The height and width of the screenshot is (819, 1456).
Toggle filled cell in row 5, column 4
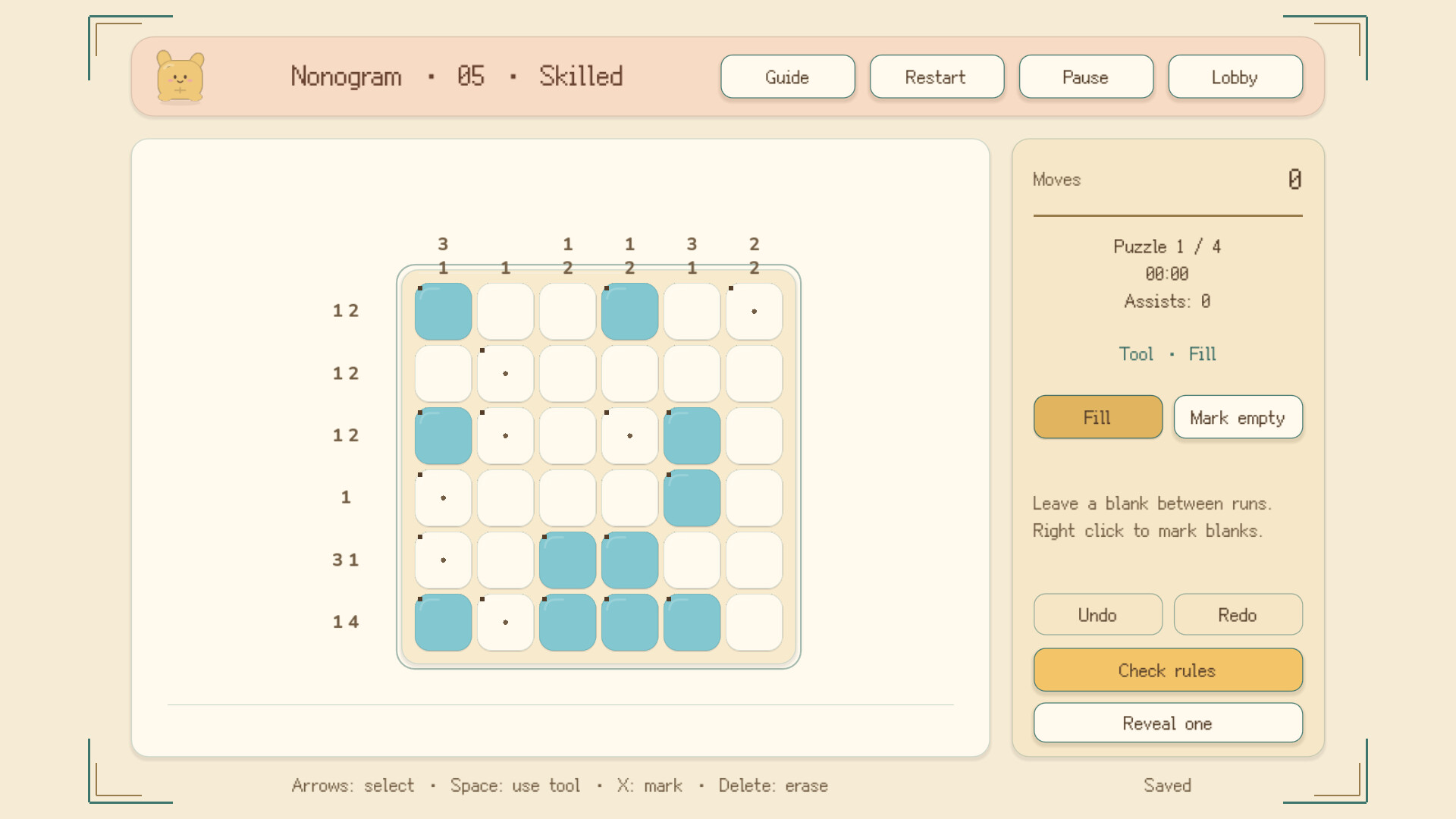click(x=629, y=560)
